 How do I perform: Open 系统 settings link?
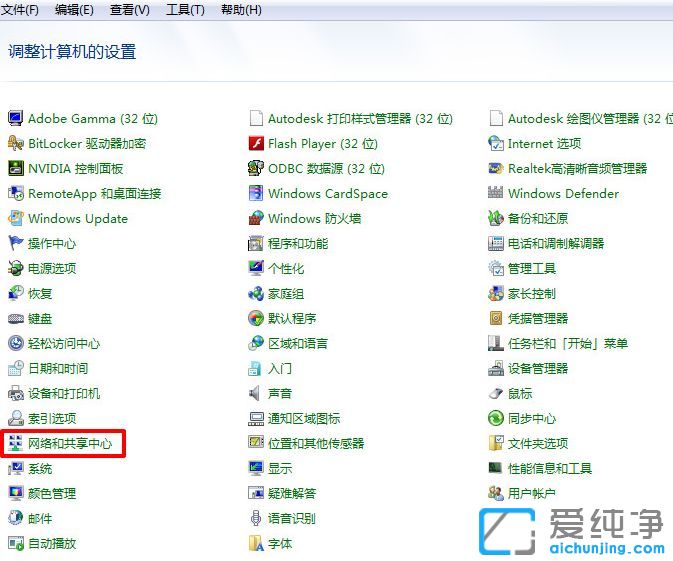pyautogui.click(x=40, y=468)
